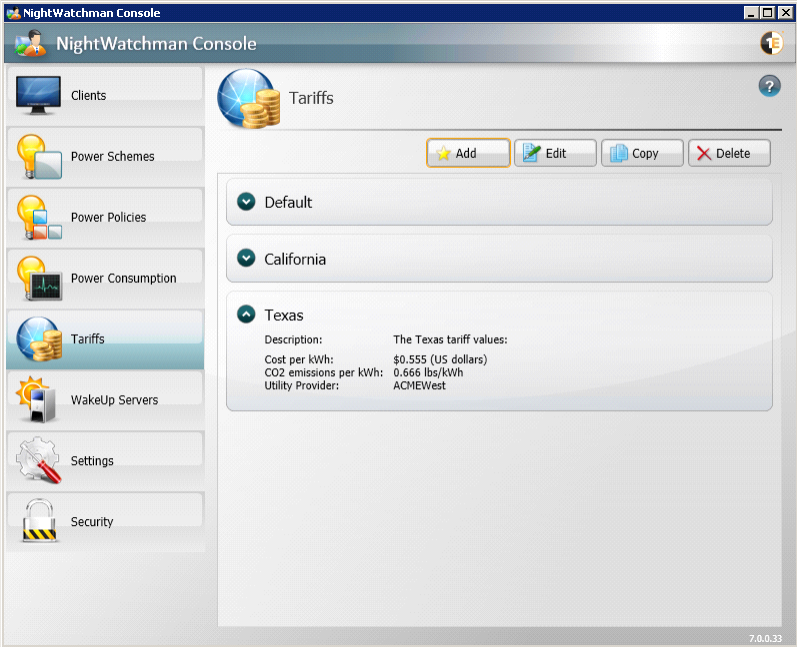
Task: Click the Power Policies icon
Action: click(39, 217)
